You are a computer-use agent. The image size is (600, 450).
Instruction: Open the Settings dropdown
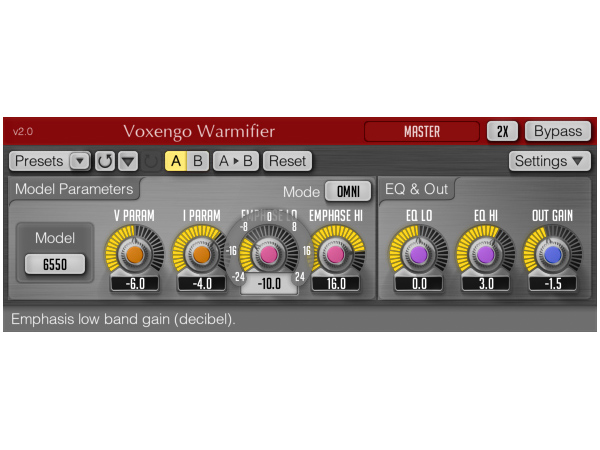coord(549,161)
